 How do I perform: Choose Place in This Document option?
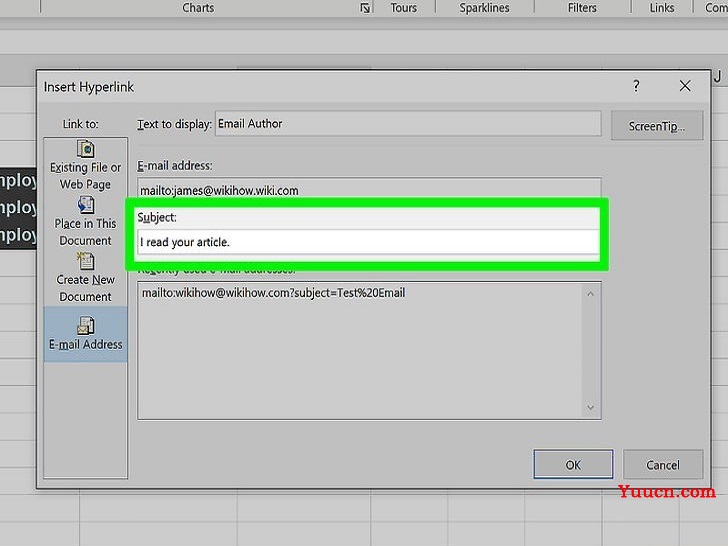pyautogui.click(x=85, y=221)
